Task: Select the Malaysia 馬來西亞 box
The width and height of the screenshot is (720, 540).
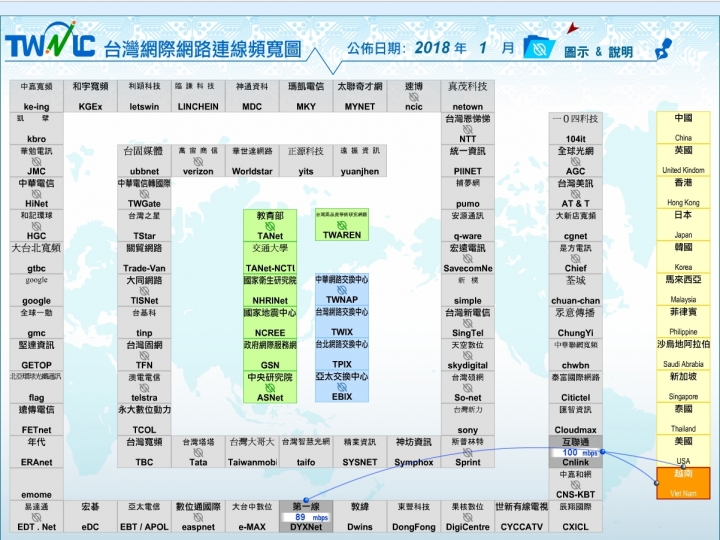Action: tap(683, 290)
